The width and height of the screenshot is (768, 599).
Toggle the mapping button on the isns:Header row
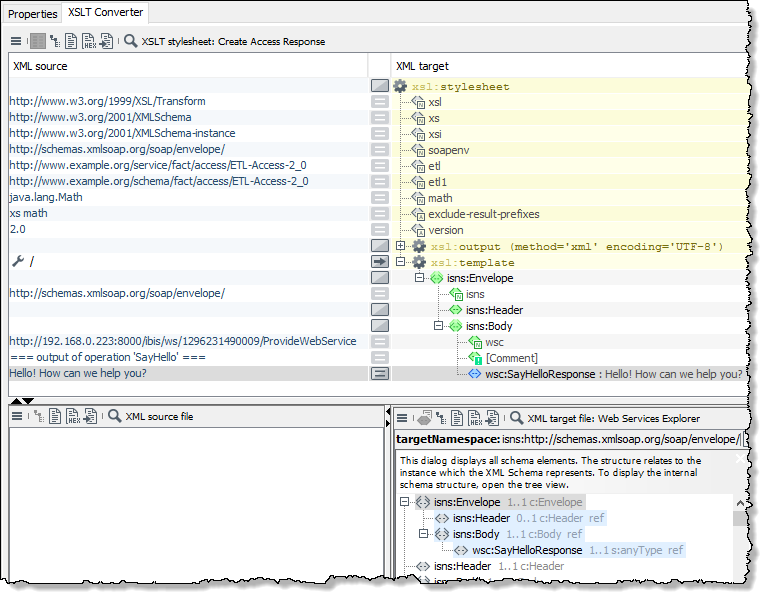click(x=379, y=310)
